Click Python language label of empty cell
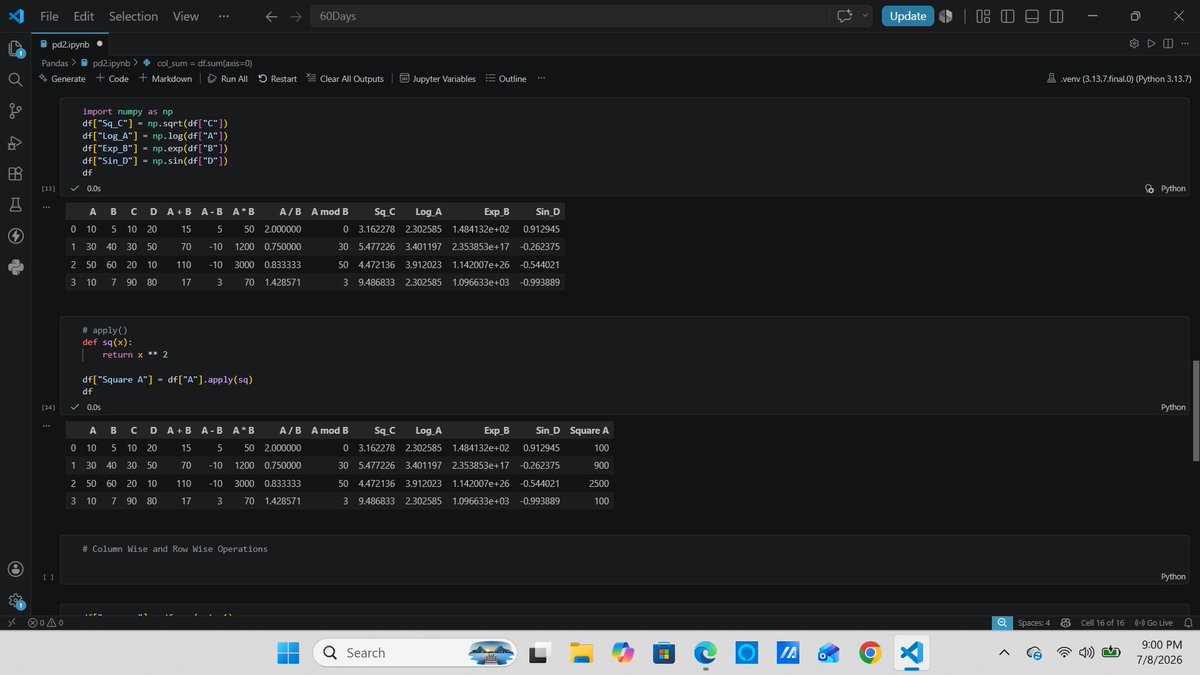This screenshot has height=675, width=1200. pos(1173,577)
